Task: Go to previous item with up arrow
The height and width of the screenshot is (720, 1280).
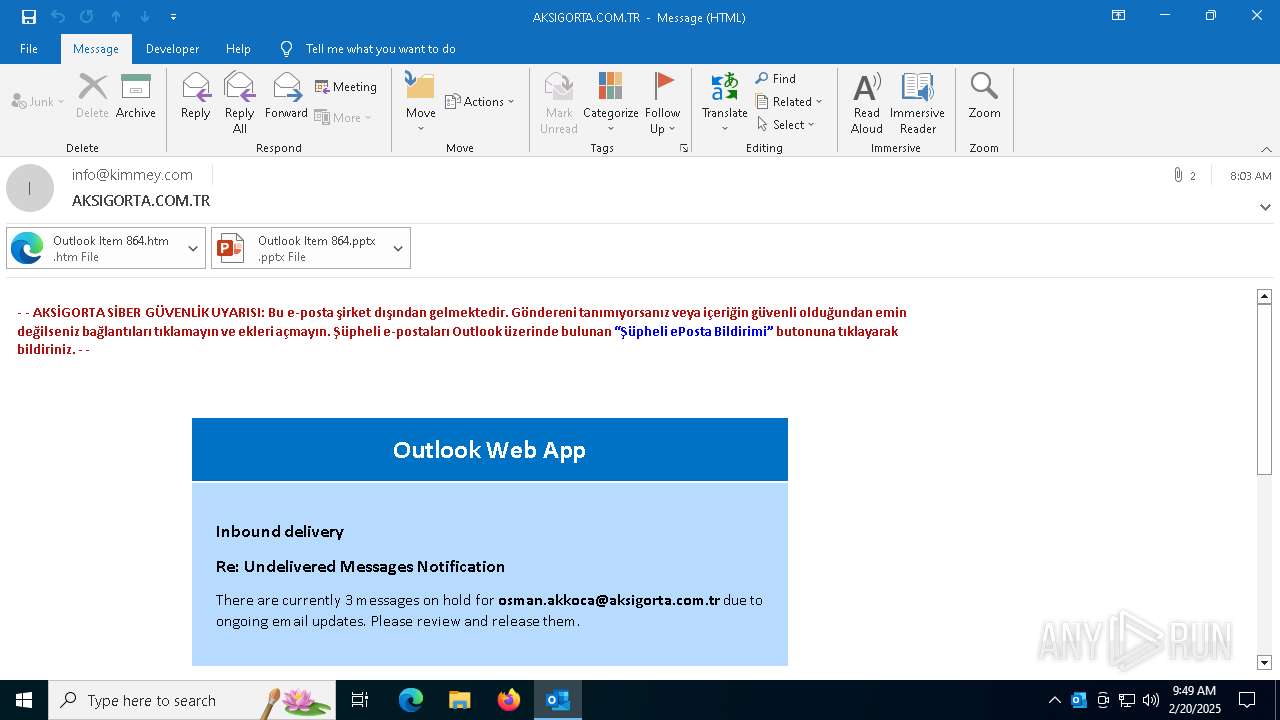Action: click(x=116, y=17)
